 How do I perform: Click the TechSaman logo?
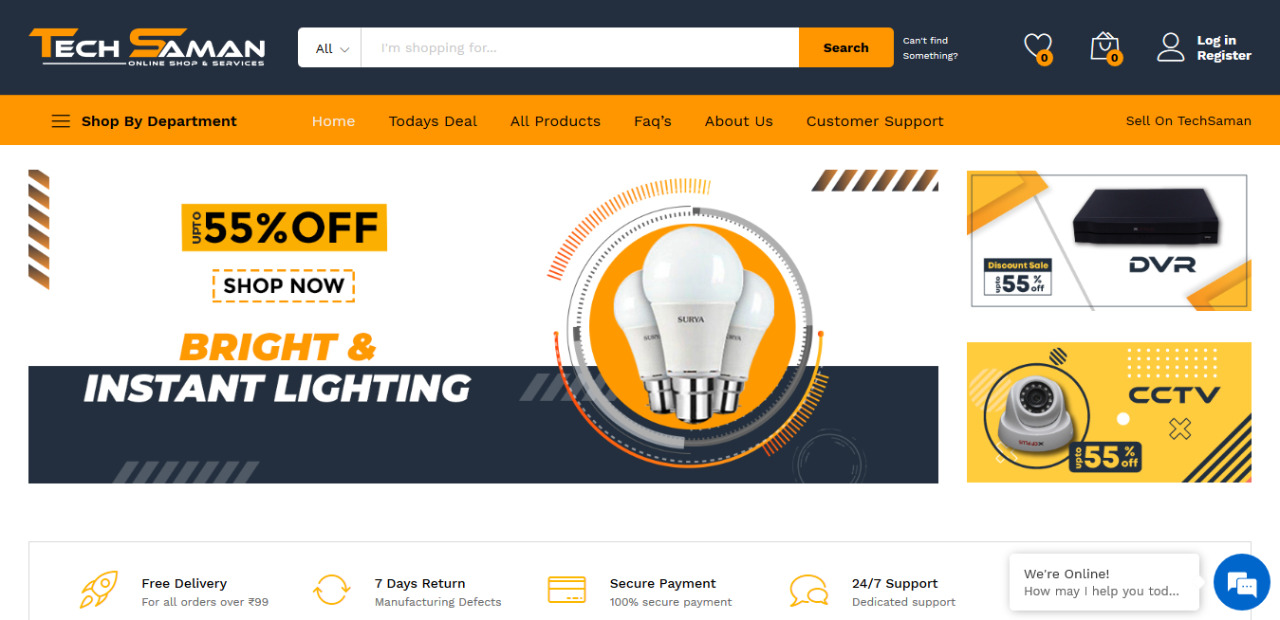[147, 47]
